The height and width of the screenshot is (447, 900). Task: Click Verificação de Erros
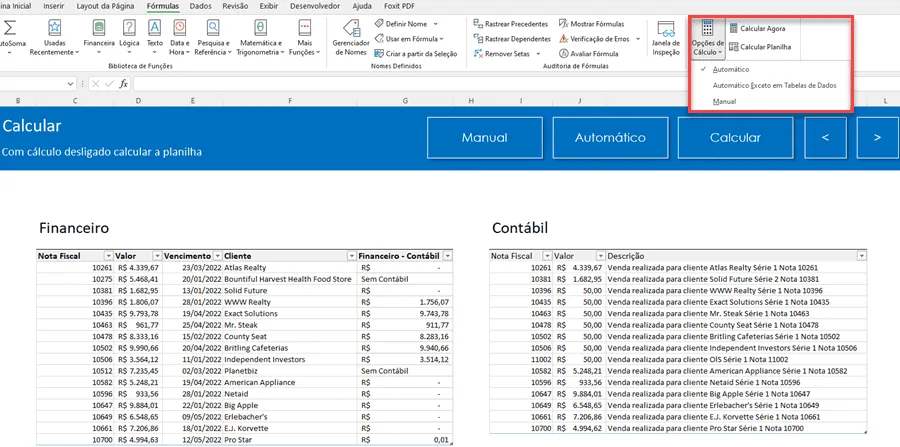[x=599, y=38]
